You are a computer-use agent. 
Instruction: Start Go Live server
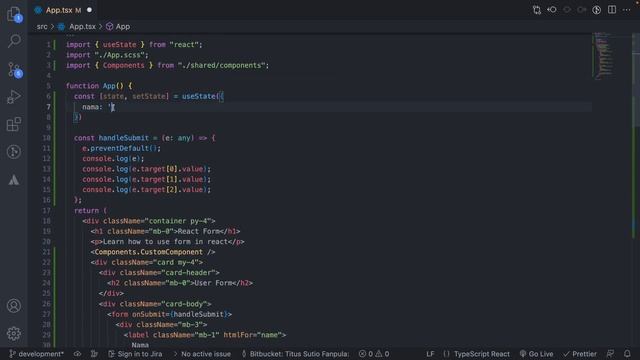(536, 354)
